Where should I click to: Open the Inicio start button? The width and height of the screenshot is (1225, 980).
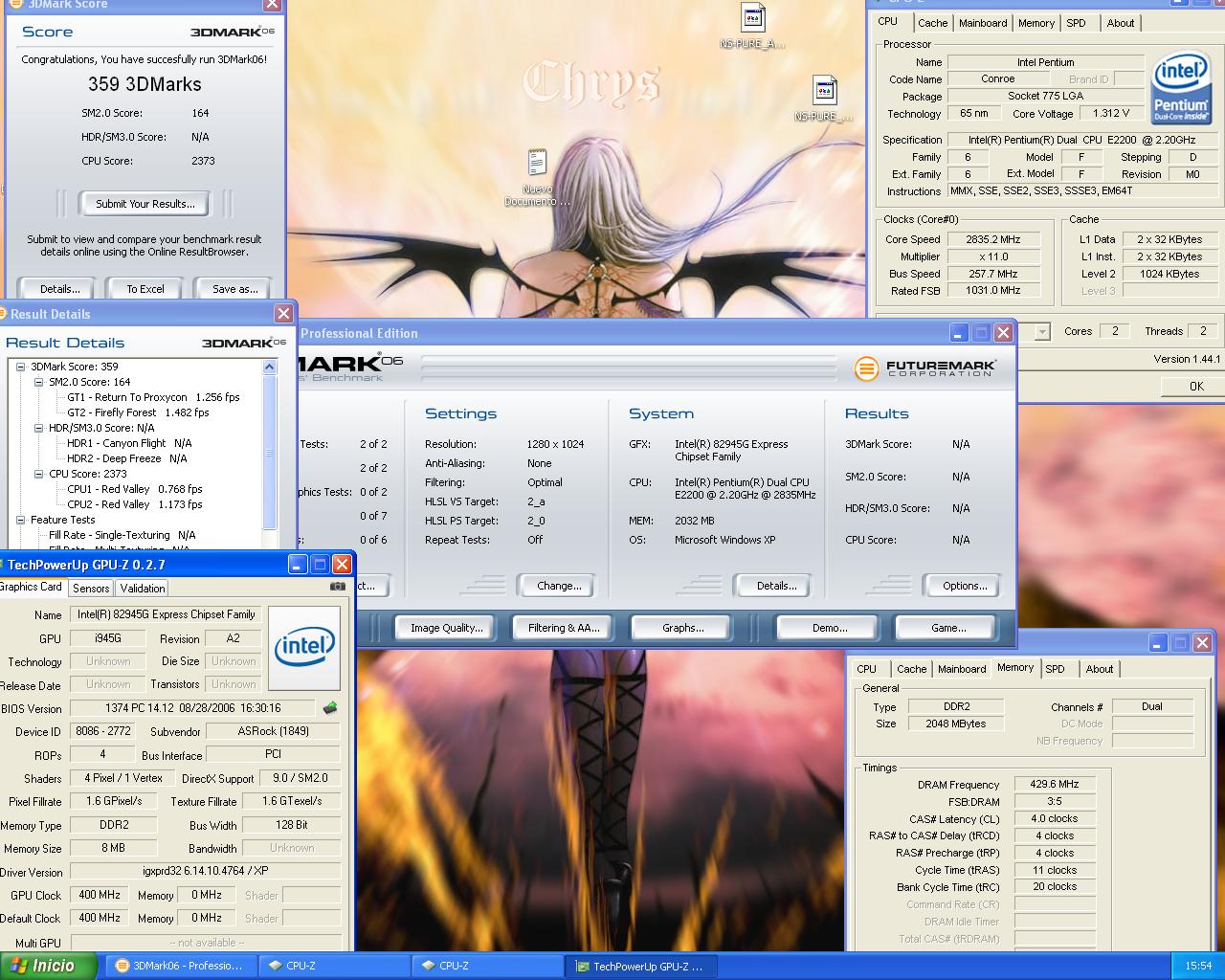(48, 966)
